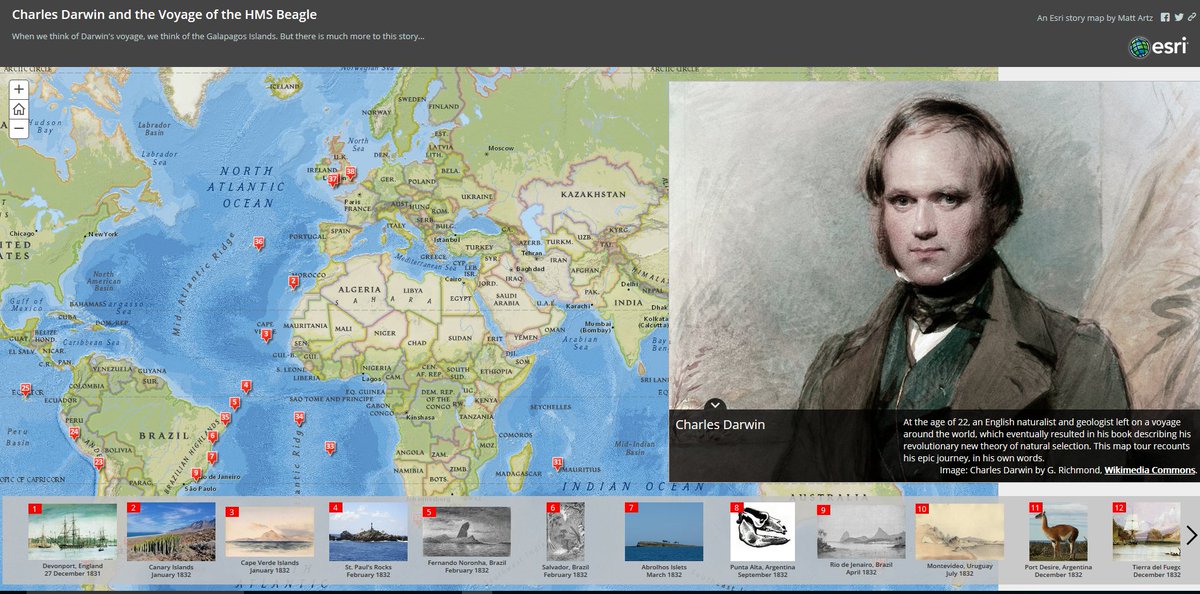Open Rio de Jenairo, Brazil thumbnail
The width and height of the screenshot is (1200, 594).
[861, 531]
